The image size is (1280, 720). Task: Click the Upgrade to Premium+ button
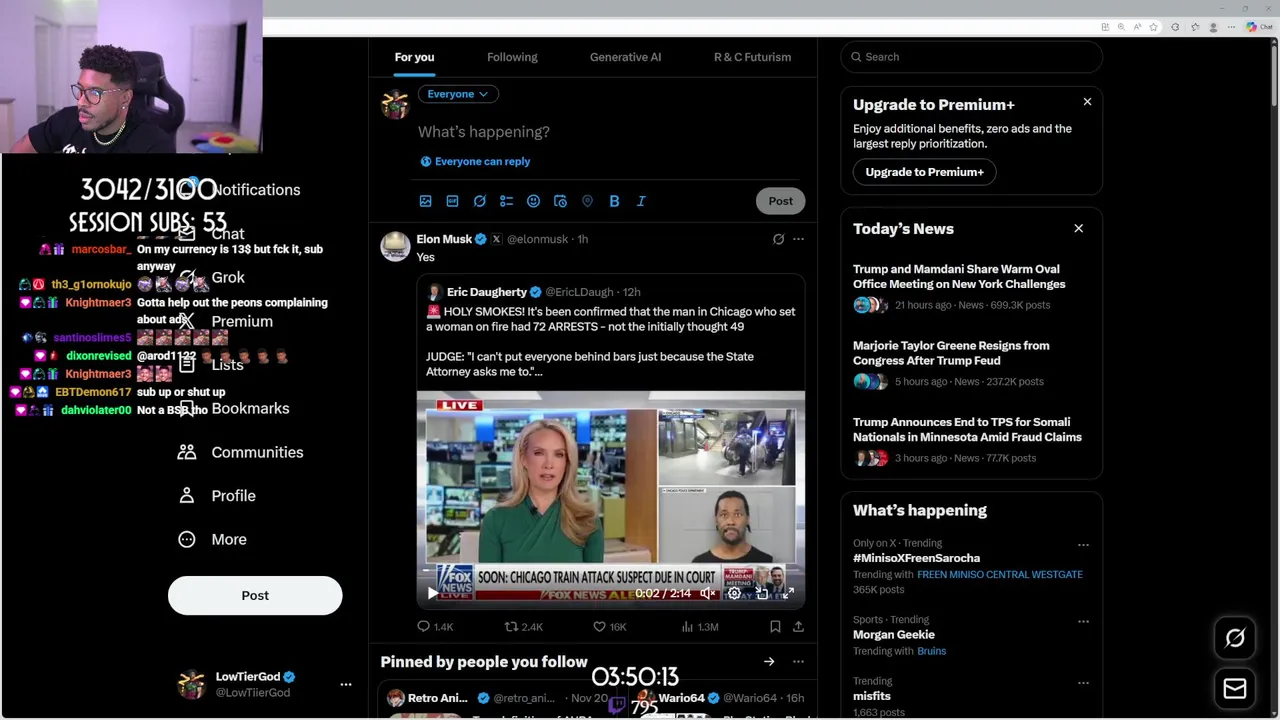[924, 172]
